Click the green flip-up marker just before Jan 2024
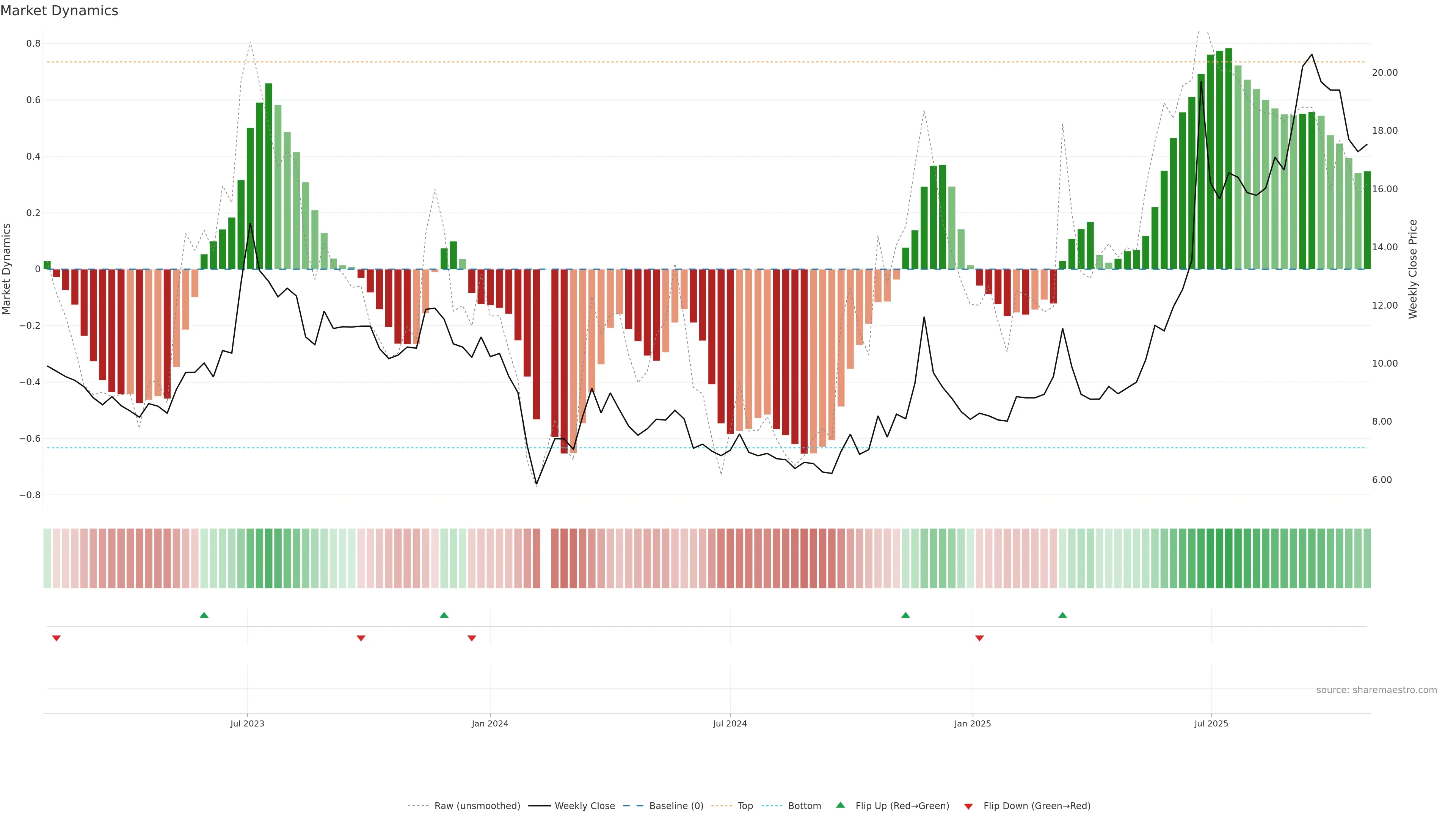Screen dimensions: 1456x819 coord(444,615)
